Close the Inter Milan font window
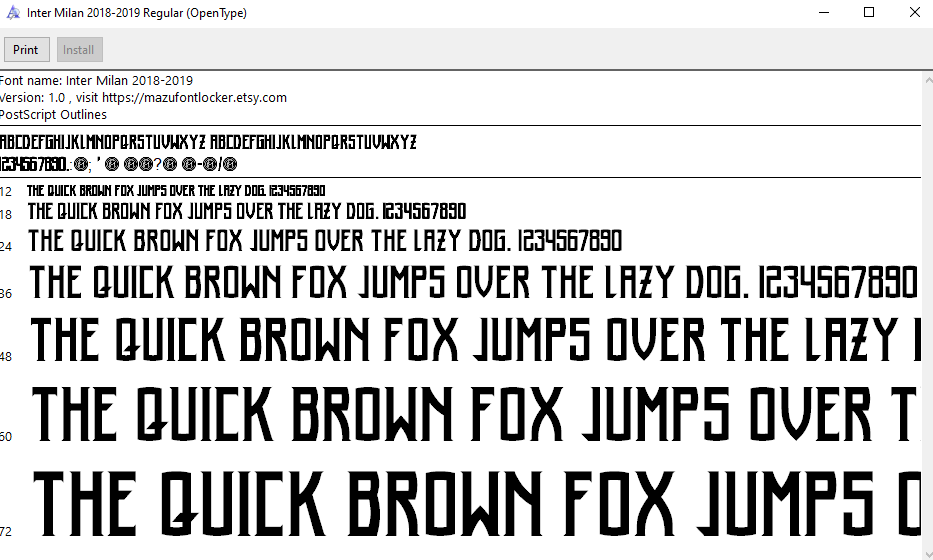Image resolution: width=933 pixels, height=560 pixels. 914,13
